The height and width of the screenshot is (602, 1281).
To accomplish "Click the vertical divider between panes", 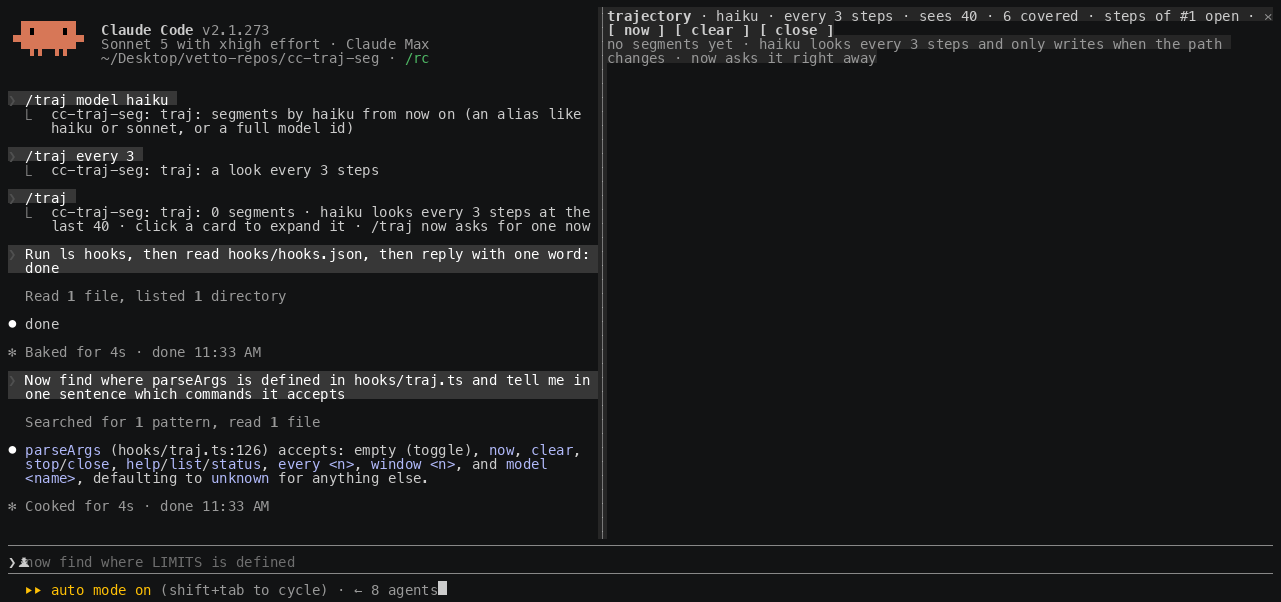I will [x=602, y=272].
